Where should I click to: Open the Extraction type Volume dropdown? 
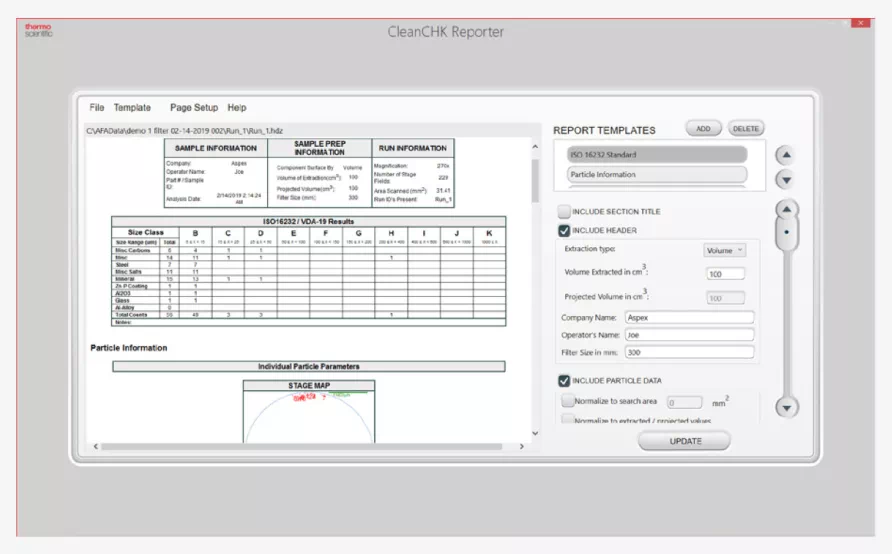(725, 250)
